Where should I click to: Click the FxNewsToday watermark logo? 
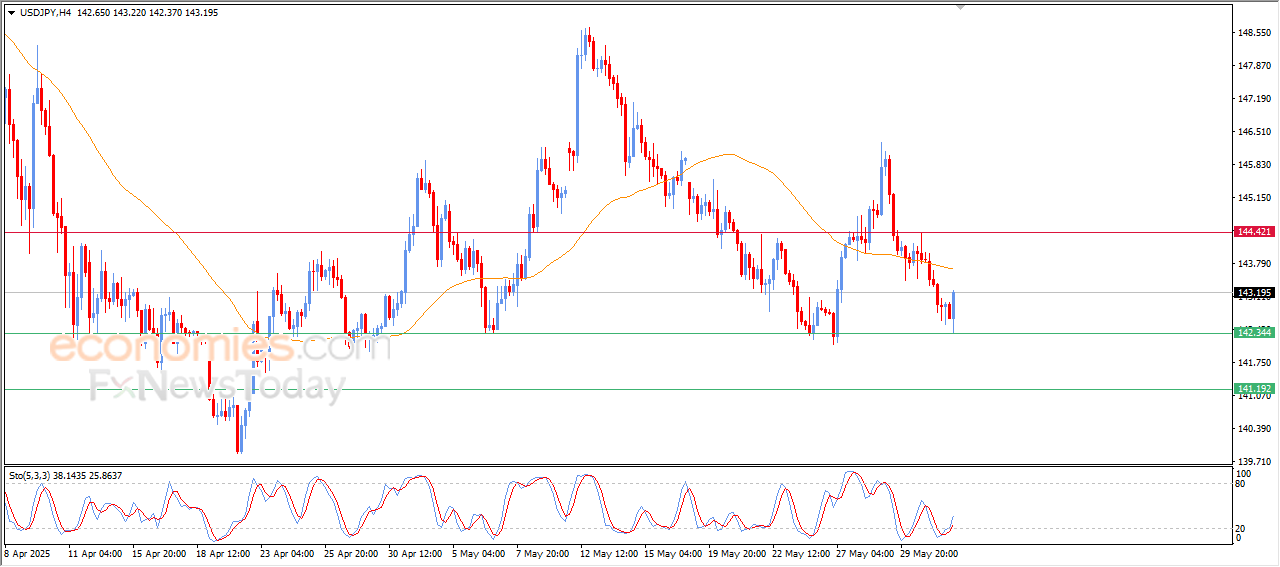point(217,386)
